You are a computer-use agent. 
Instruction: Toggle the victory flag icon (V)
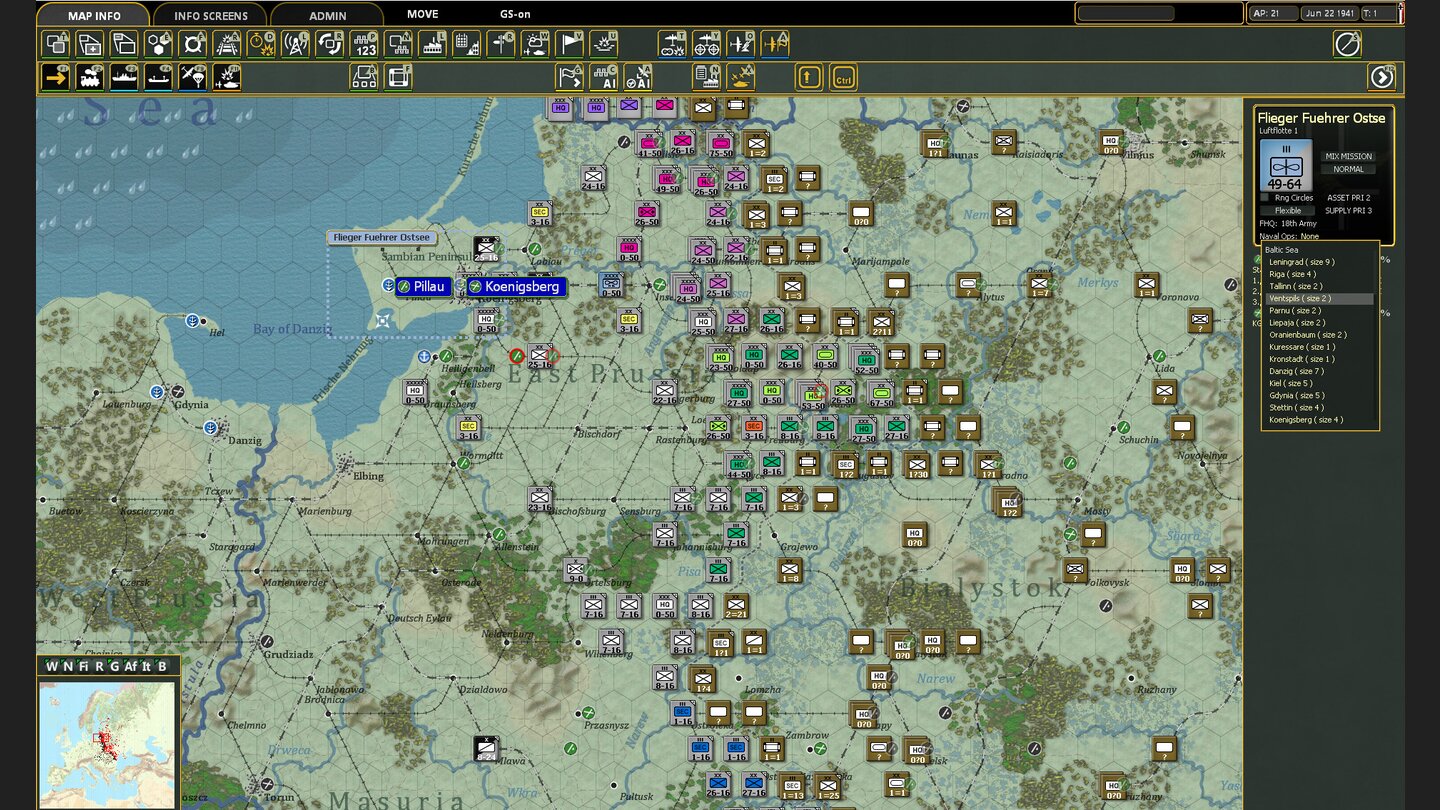(569, 44)
